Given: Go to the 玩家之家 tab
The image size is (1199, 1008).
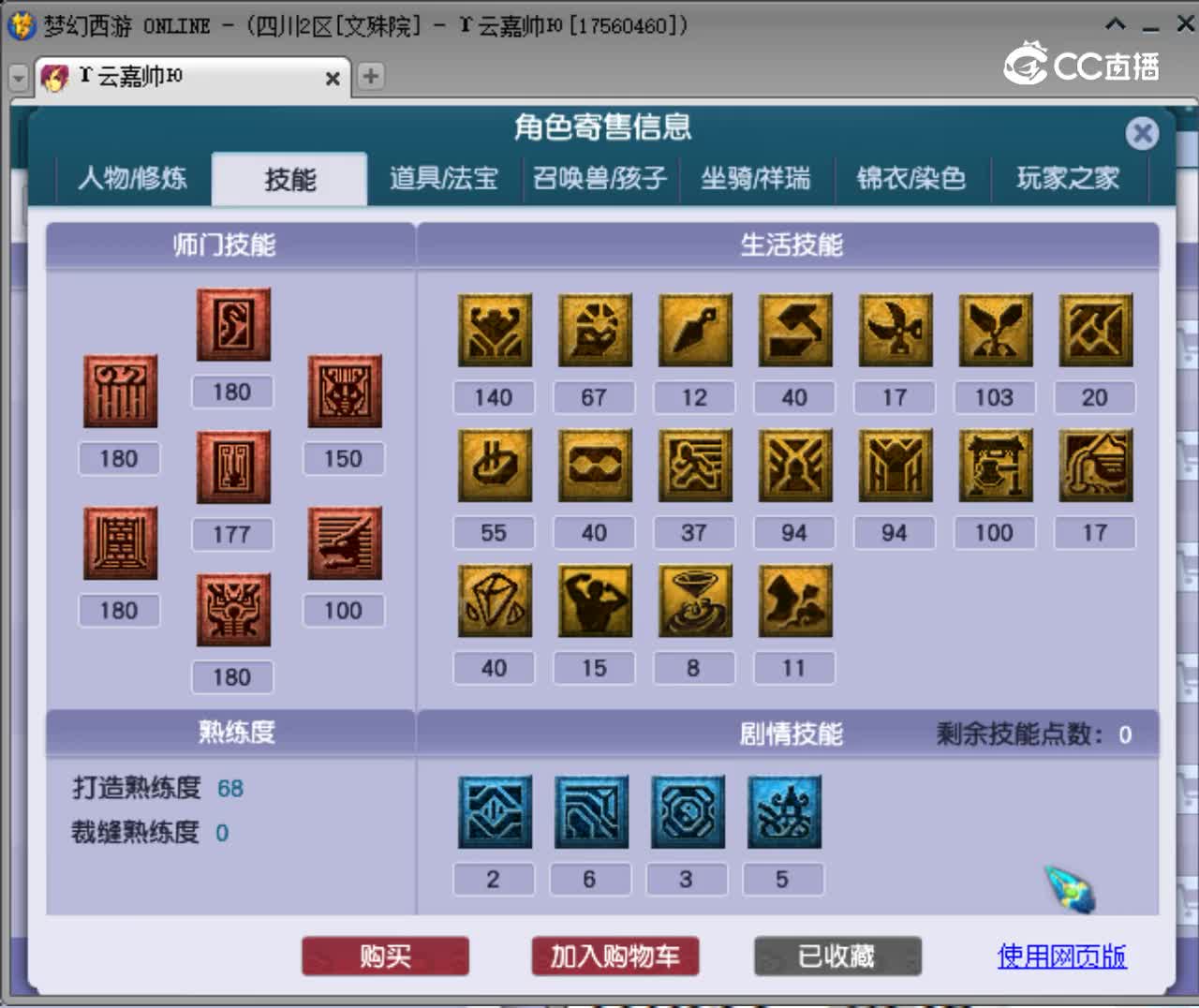Looking at the screenshot, I should pyautogui.click(x=1068, y=178).
